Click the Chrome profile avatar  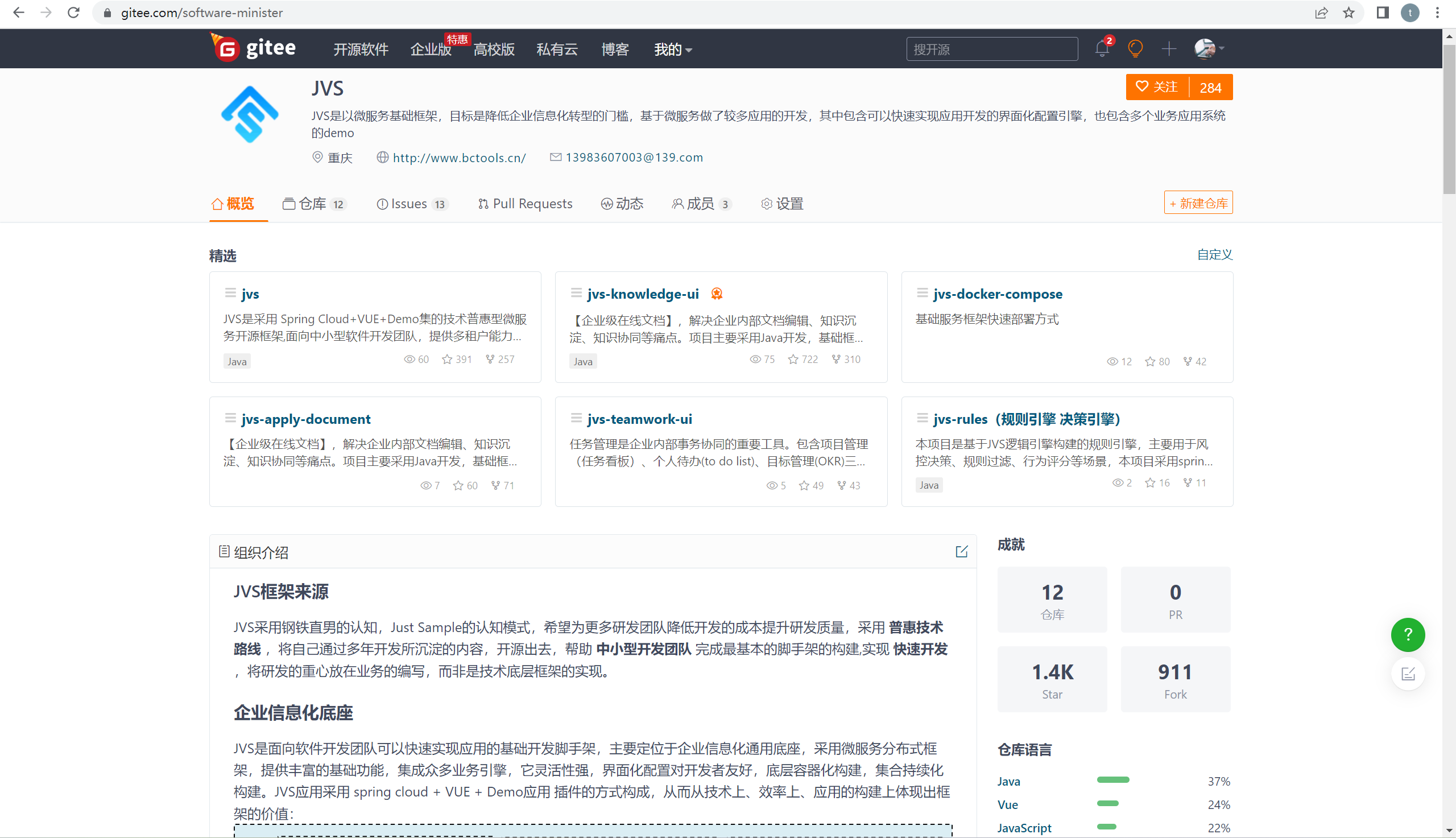coord(1410,13)
